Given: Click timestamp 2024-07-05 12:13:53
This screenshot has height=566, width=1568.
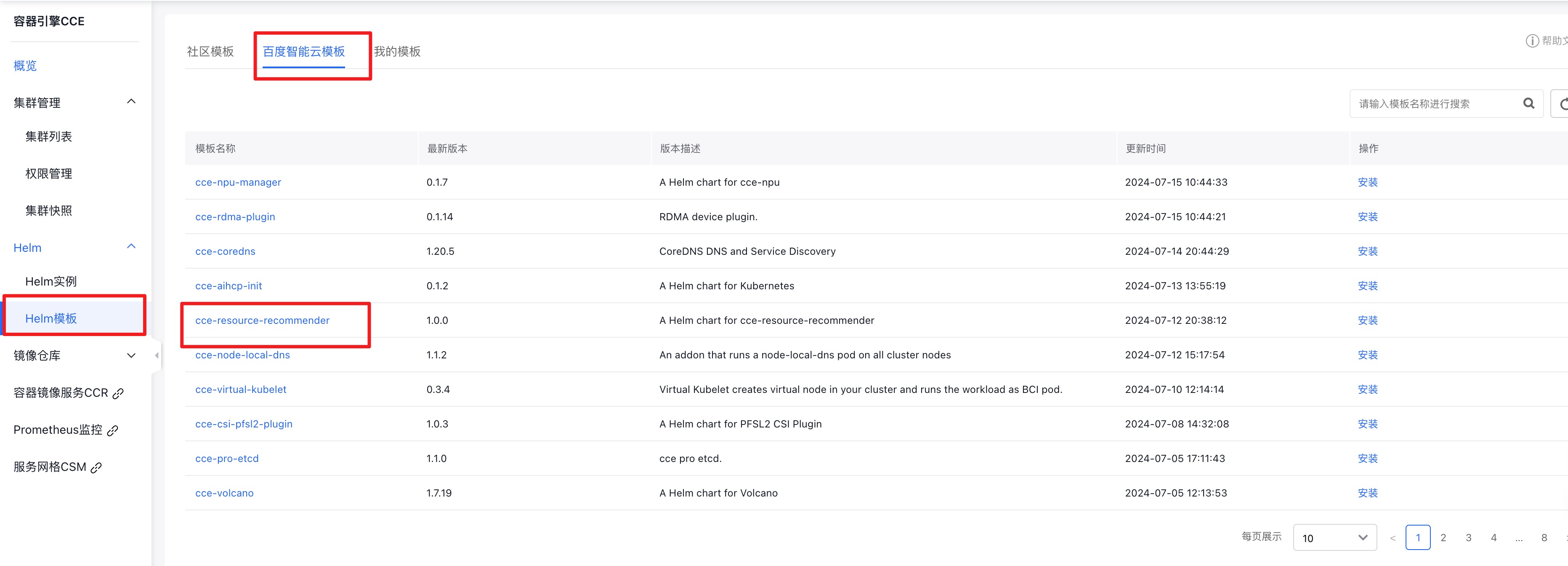Looking at the screenshot, I should (x=1175, y=493).
